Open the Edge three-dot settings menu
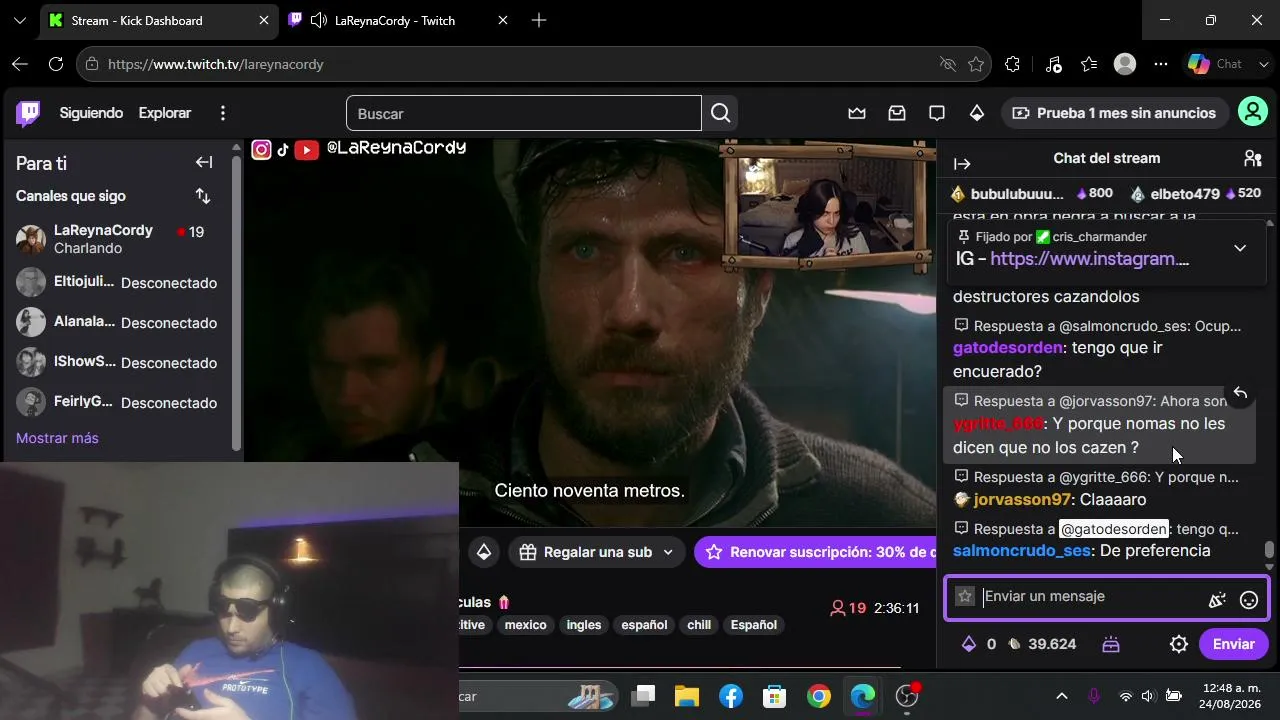The image size is (1280, 720). click(x=1161, y=64)
